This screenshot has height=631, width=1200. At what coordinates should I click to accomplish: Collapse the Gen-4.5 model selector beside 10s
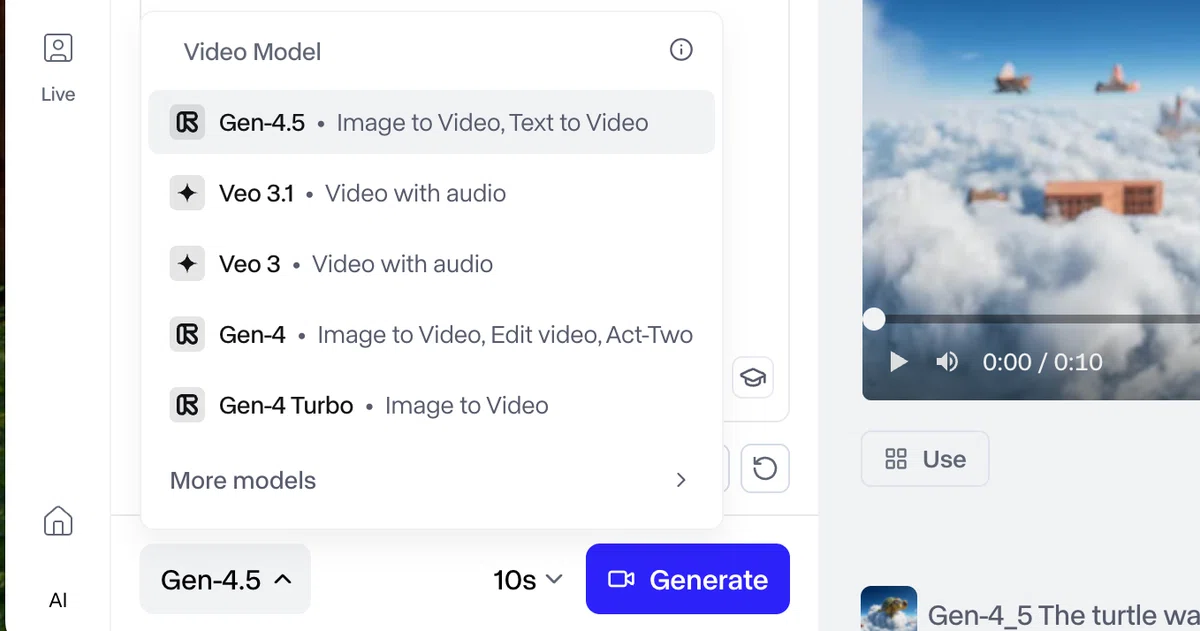point(225,579)
